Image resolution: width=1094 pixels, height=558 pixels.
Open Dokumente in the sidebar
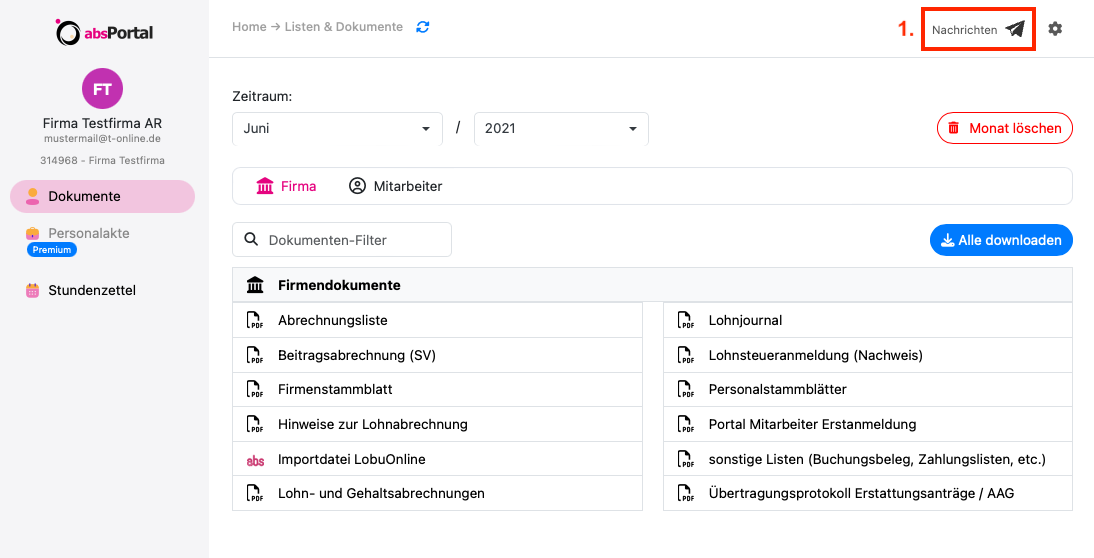click(x=102, y=197)
